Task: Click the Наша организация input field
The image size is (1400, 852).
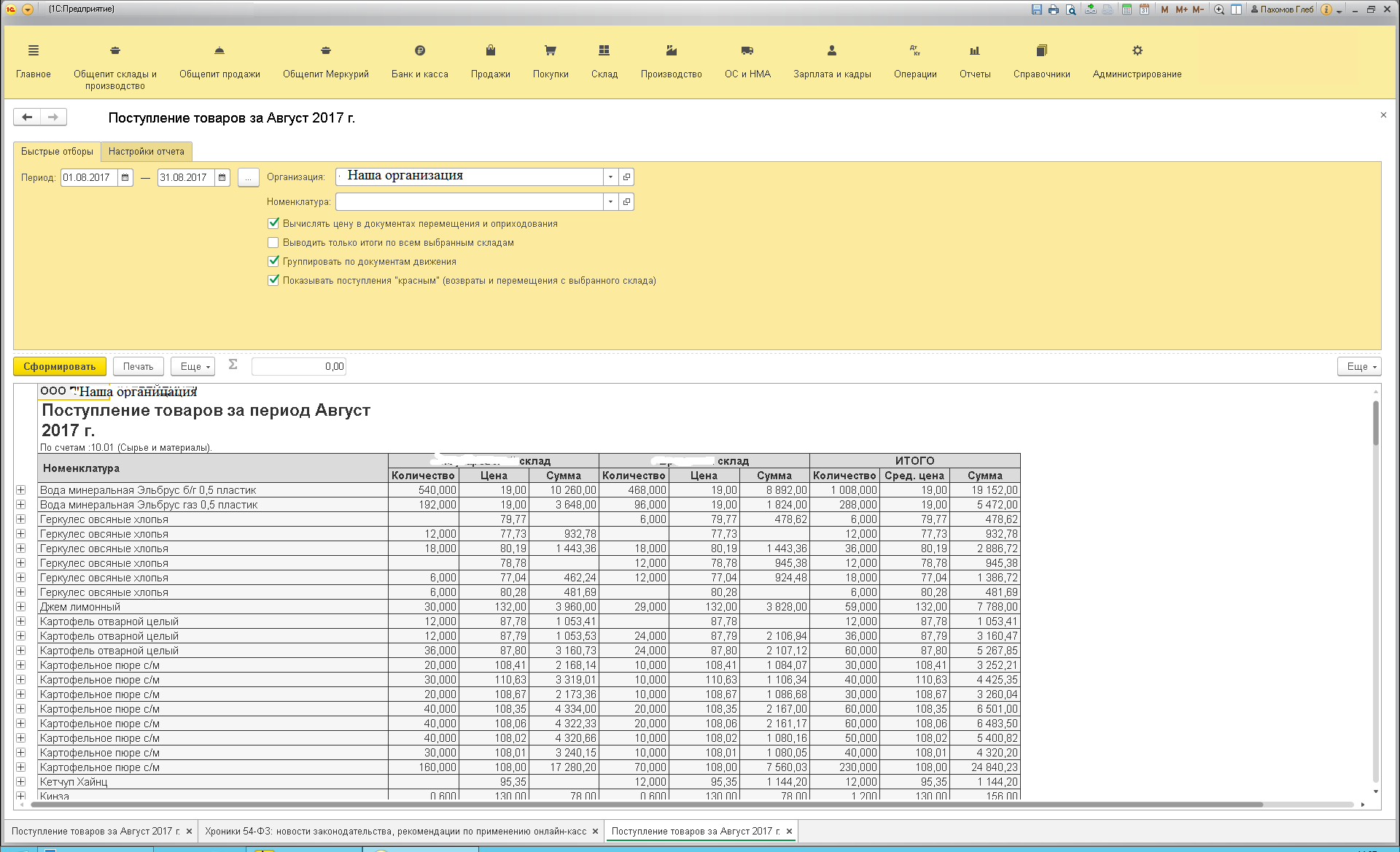Action: (x=470, y=177)
